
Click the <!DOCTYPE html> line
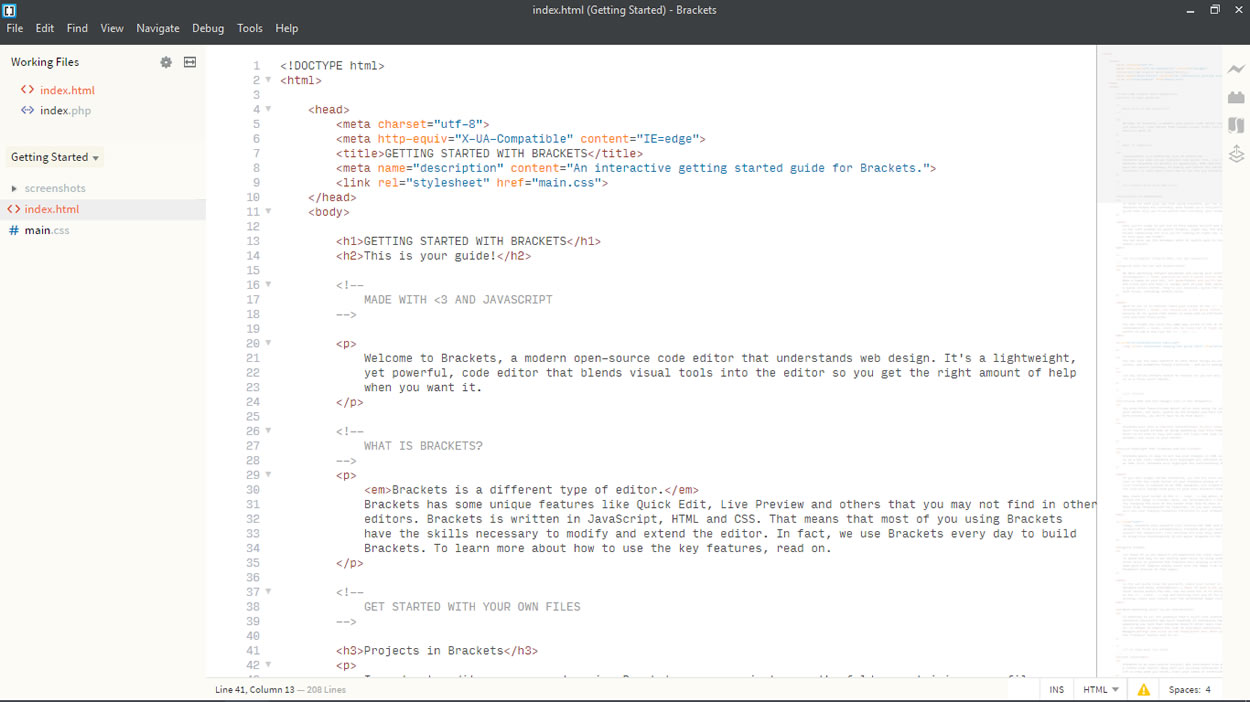[332, 66]
